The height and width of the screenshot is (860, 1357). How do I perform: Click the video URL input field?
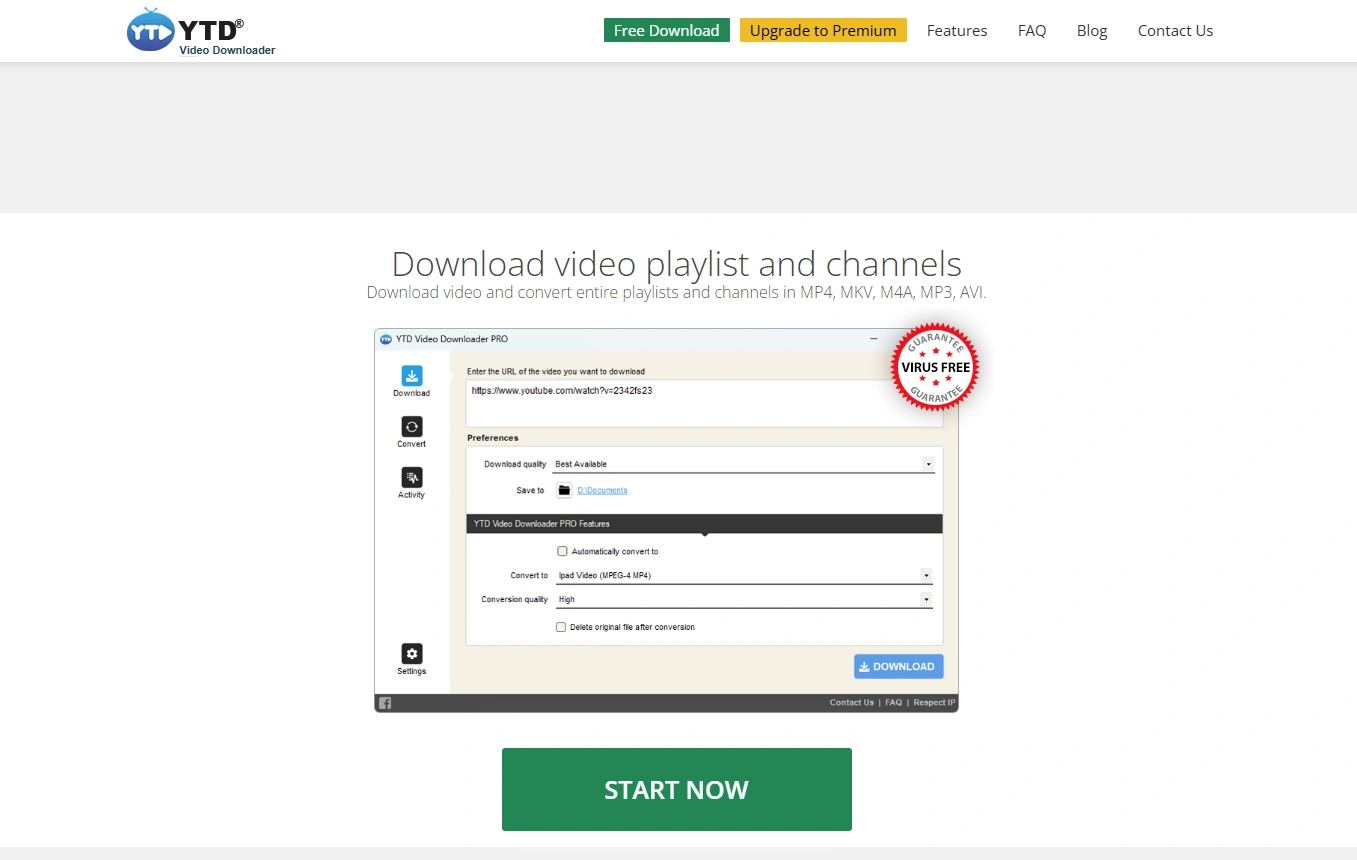tap(704, 403)
